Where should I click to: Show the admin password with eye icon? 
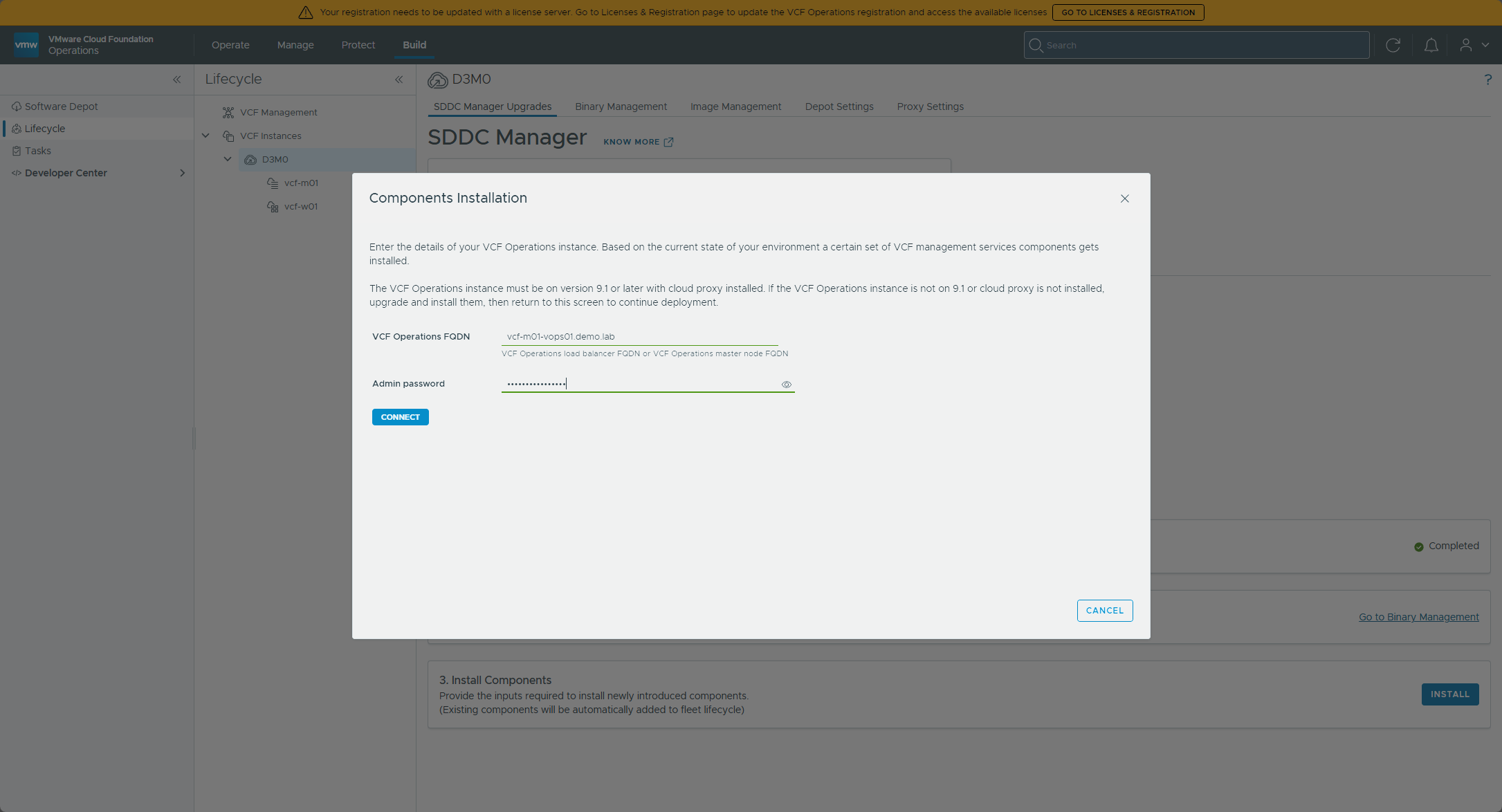click(x=787, y=385)
